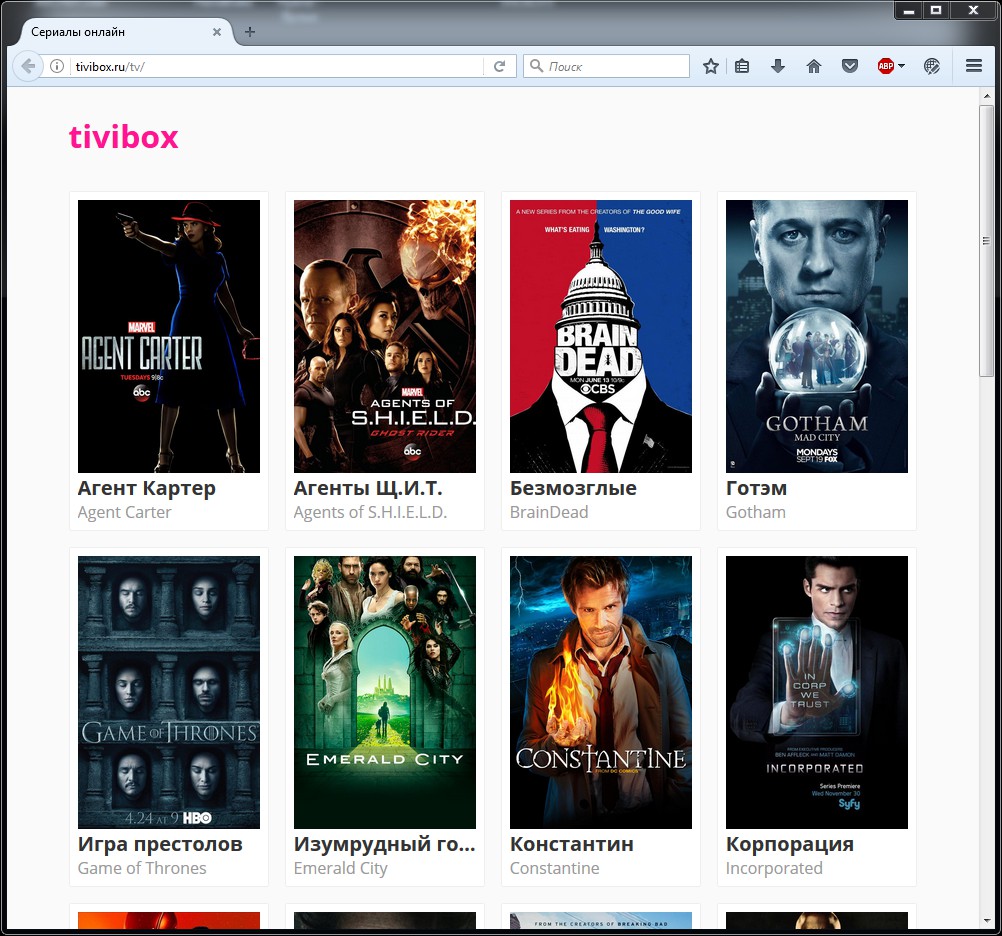Click the Безмозглые title
The height and width of the screenshot is (936, 1002).
tap(573, 489)
